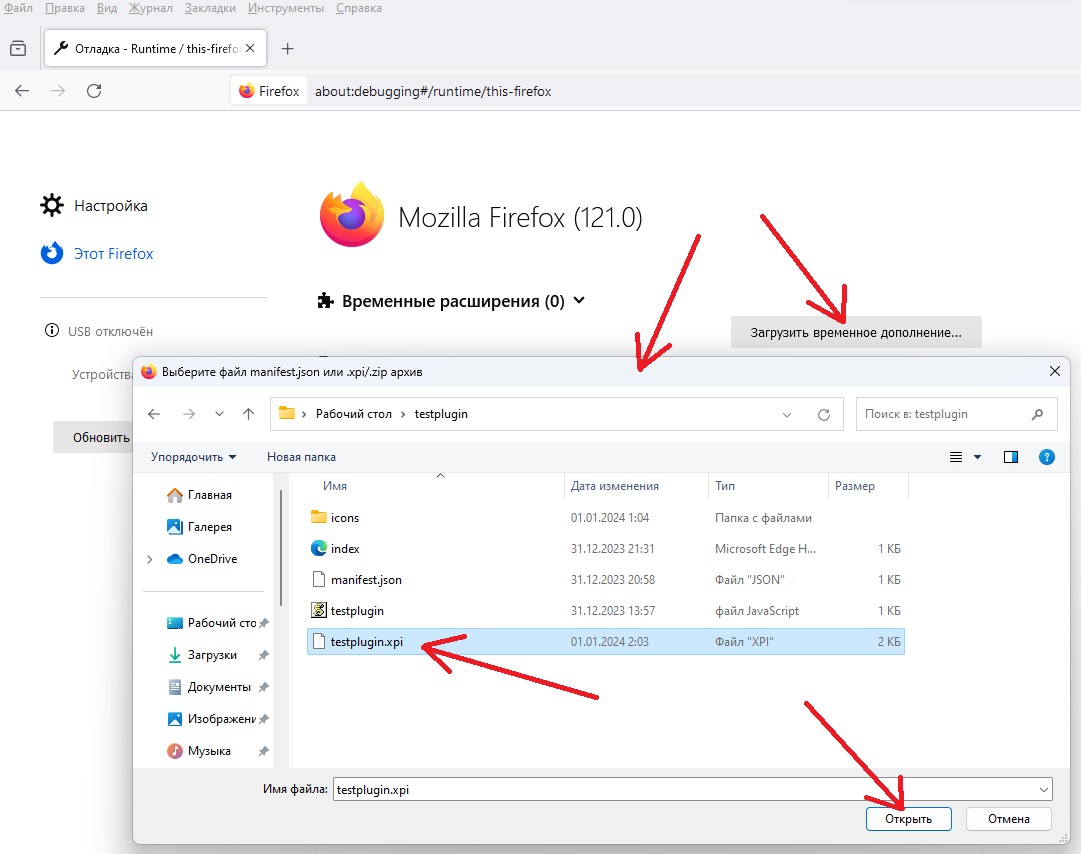This screenshot has width=1081, height=854.
Task: Select the index file
Action: [605, 549]
